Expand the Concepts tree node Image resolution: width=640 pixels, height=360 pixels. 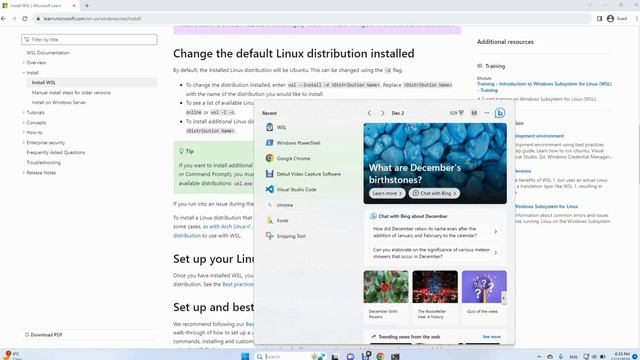click(24, 123)
